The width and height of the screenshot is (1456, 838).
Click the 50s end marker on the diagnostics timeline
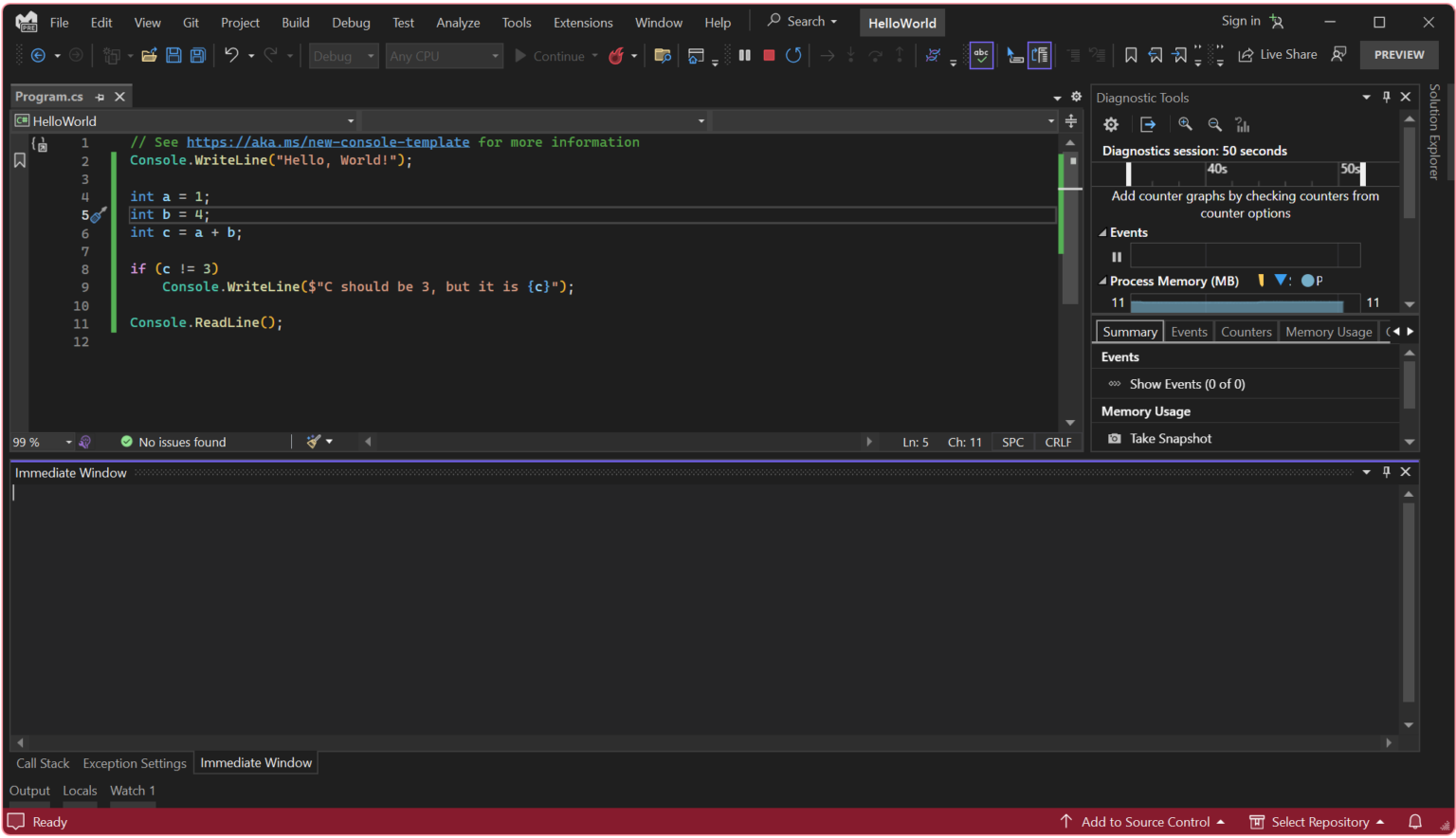1362,173
